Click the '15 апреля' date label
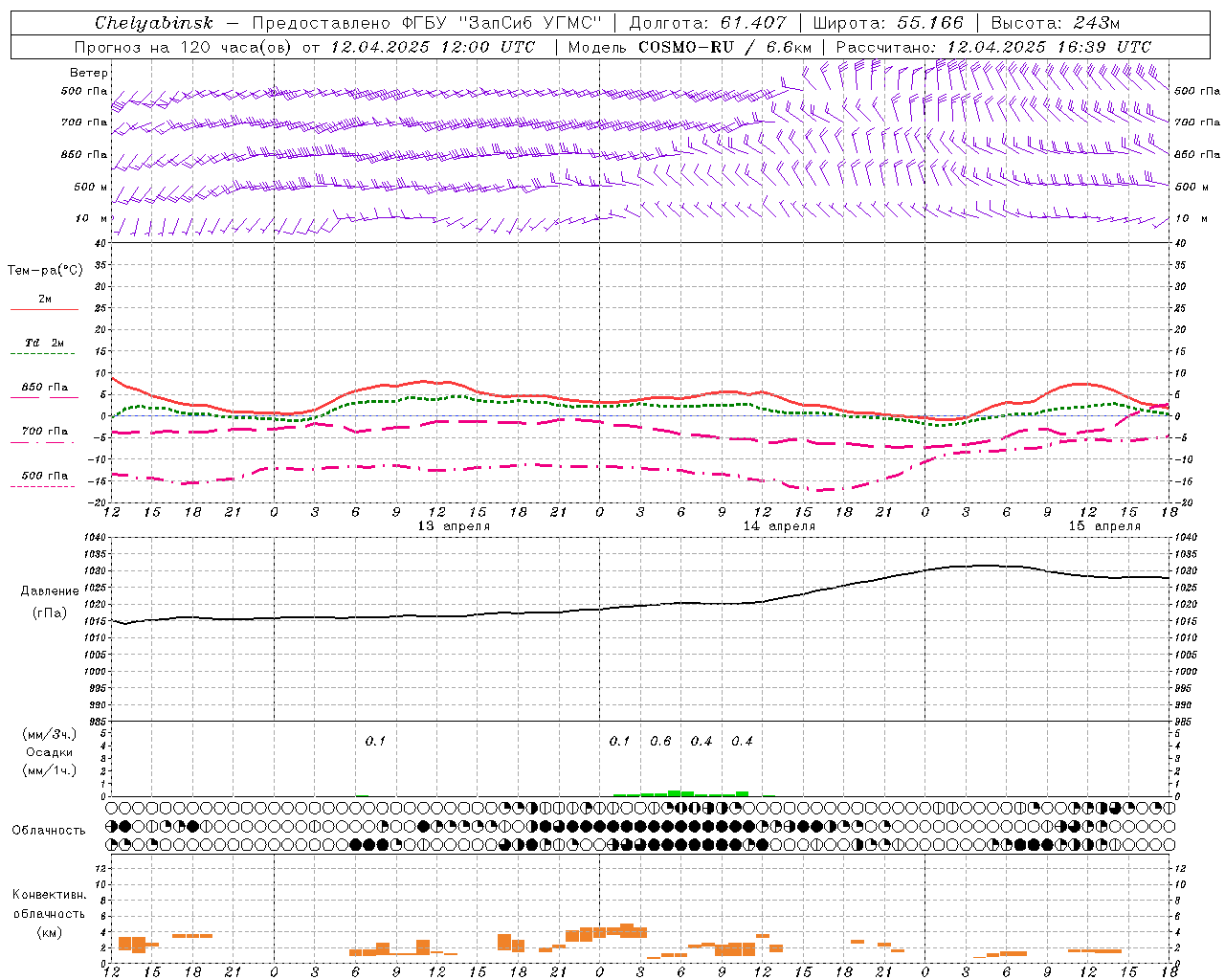This screenshot has width=1225, height=980. point(1104,526)
